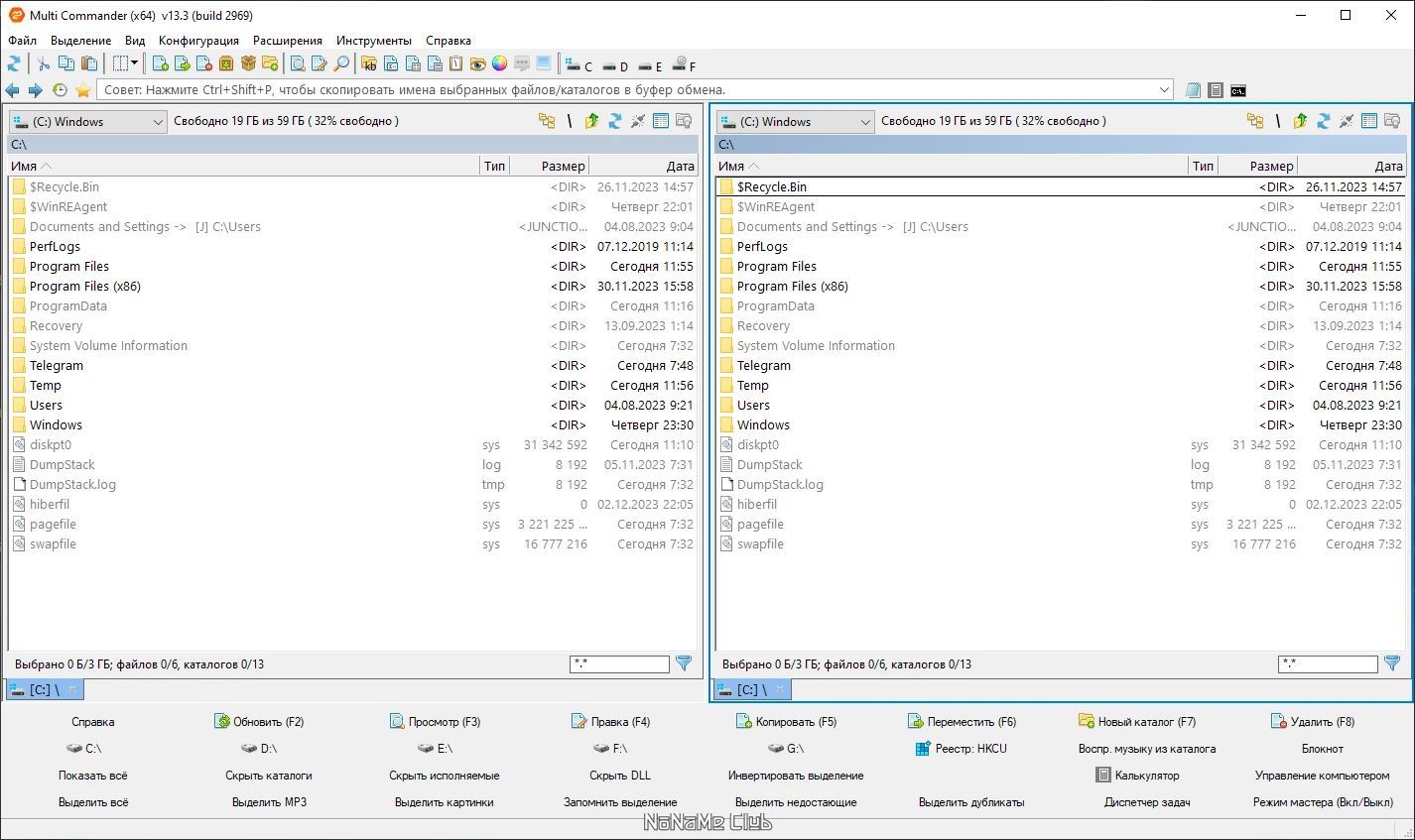
Task: Select the right panel [C:] \ tab
Action: click(751, 689)
